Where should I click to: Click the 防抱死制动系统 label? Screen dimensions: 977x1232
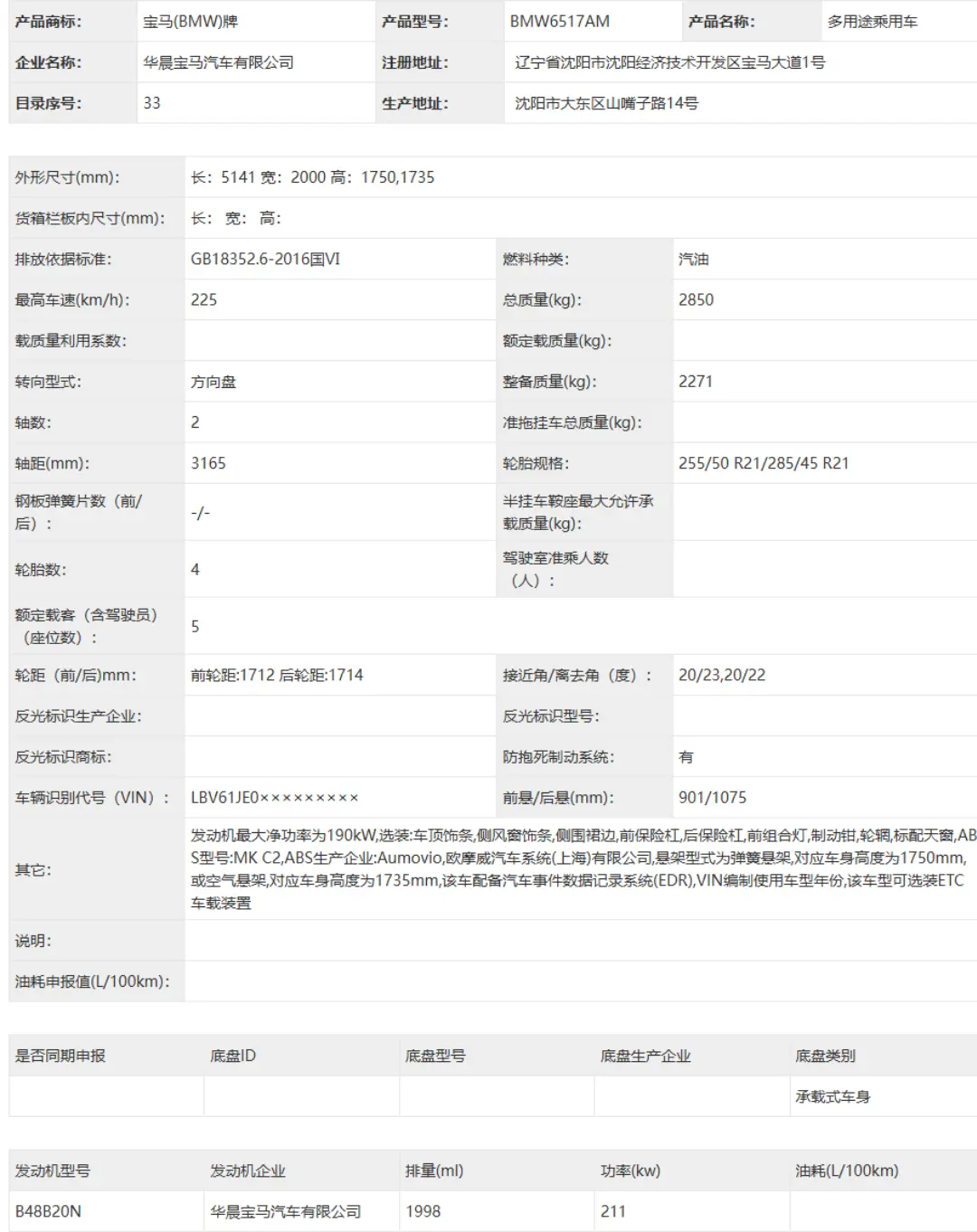click(x=558, y=757)
